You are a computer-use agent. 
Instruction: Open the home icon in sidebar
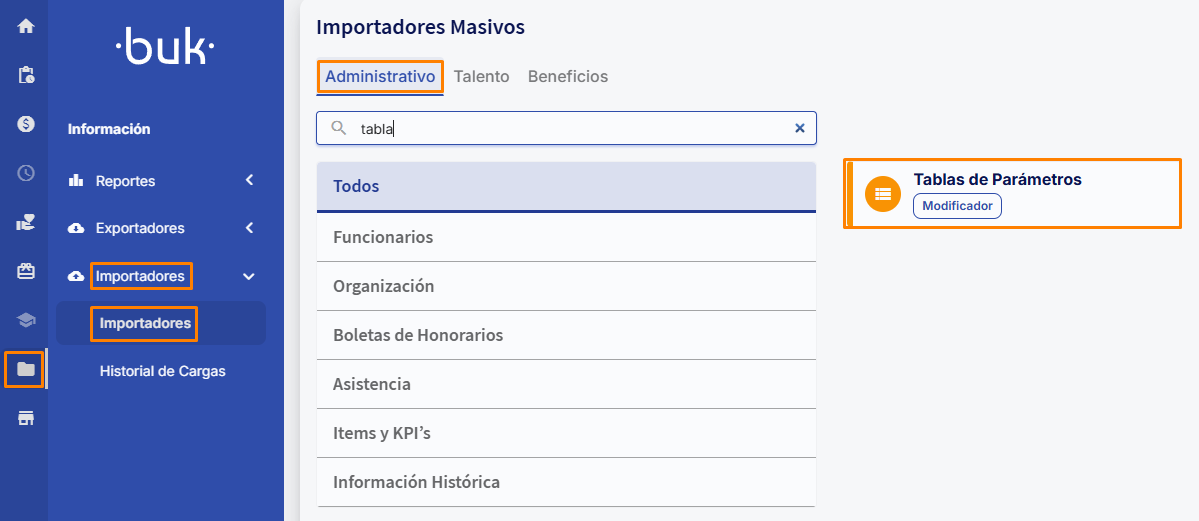[x=26, y=26]
